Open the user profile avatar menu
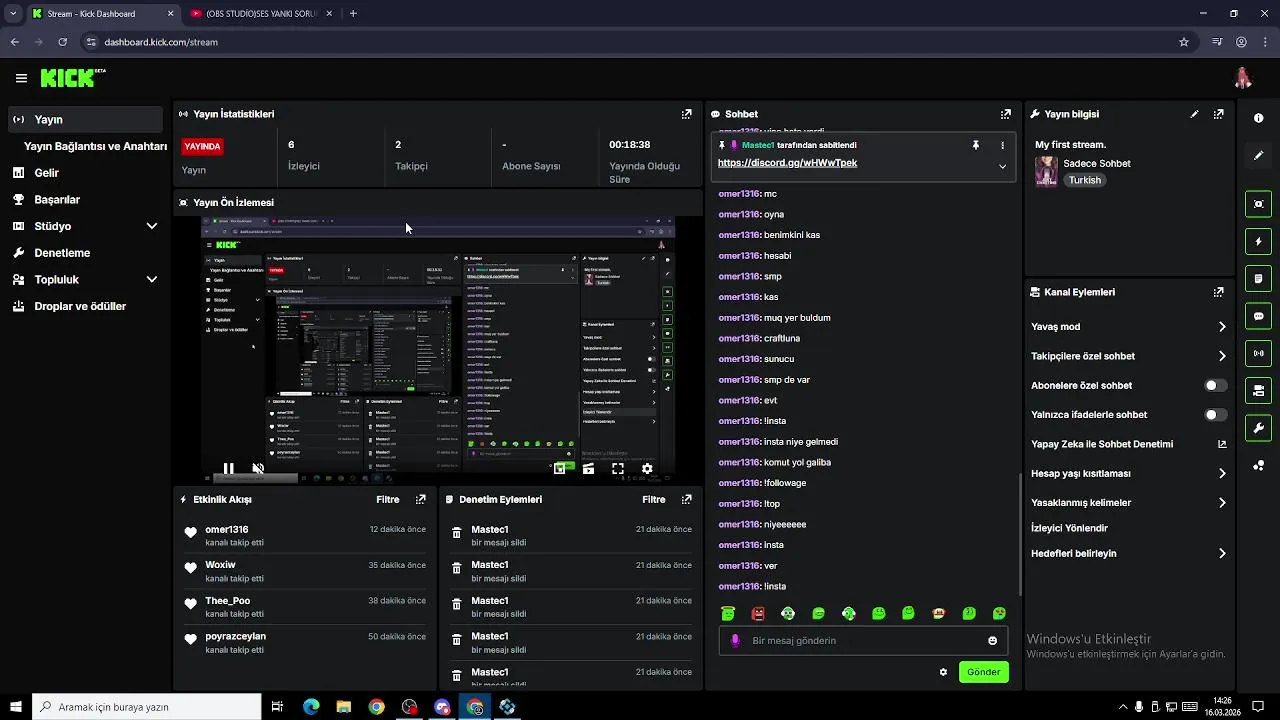This screenshot has height=720, width=1280. point(1243,78)
